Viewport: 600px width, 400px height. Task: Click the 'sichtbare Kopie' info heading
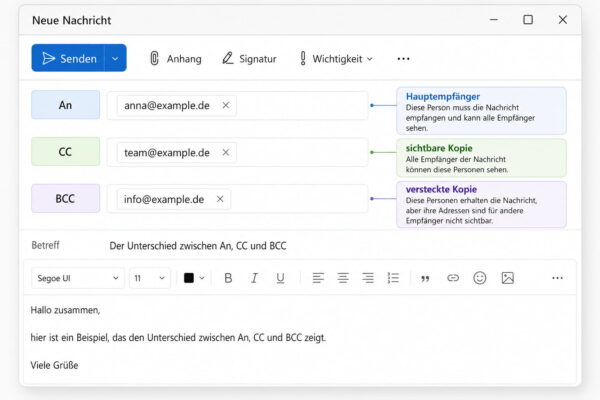tap(439, 148)
